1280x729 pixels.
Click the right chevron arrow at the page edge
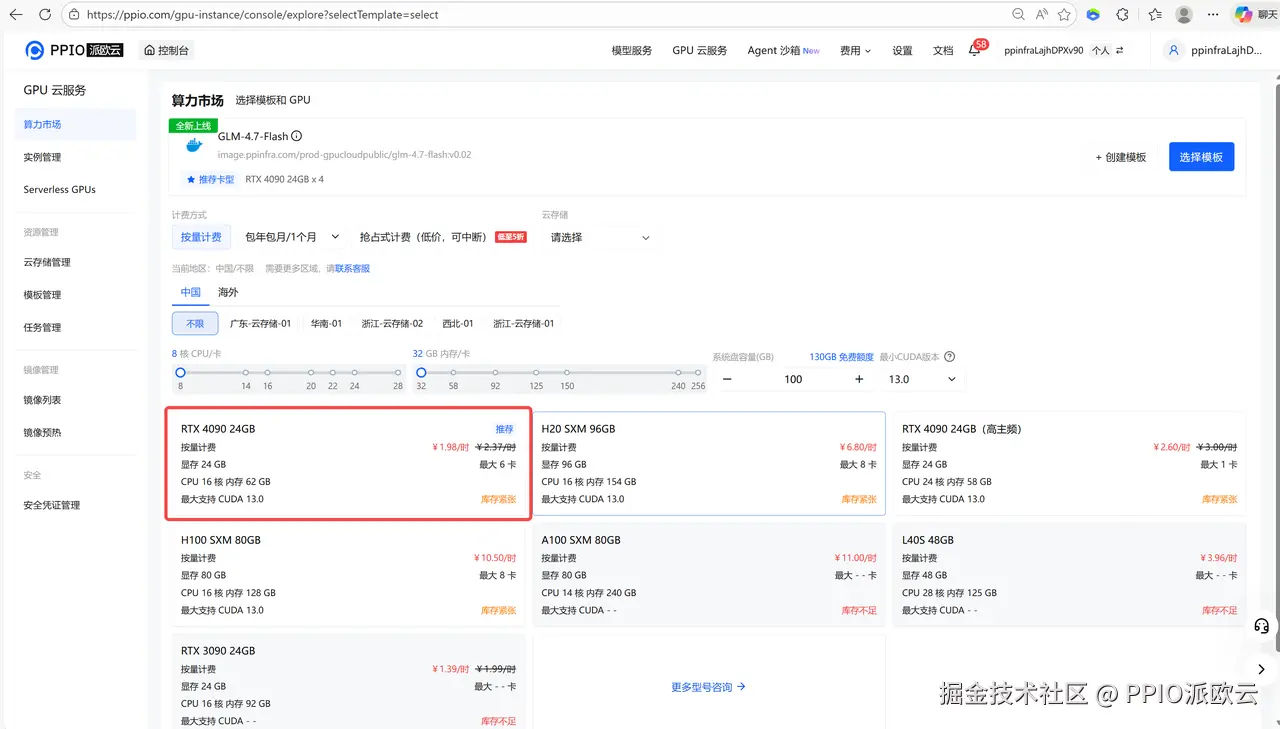click(x=1261, y=669)
